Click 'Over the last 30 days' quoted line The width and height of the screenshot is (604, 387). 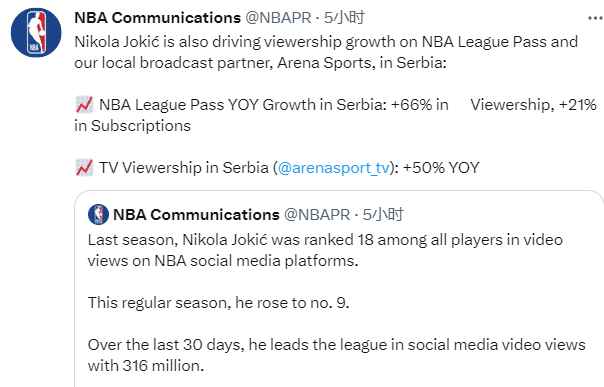pyautogui.click(x=336, y=345)
